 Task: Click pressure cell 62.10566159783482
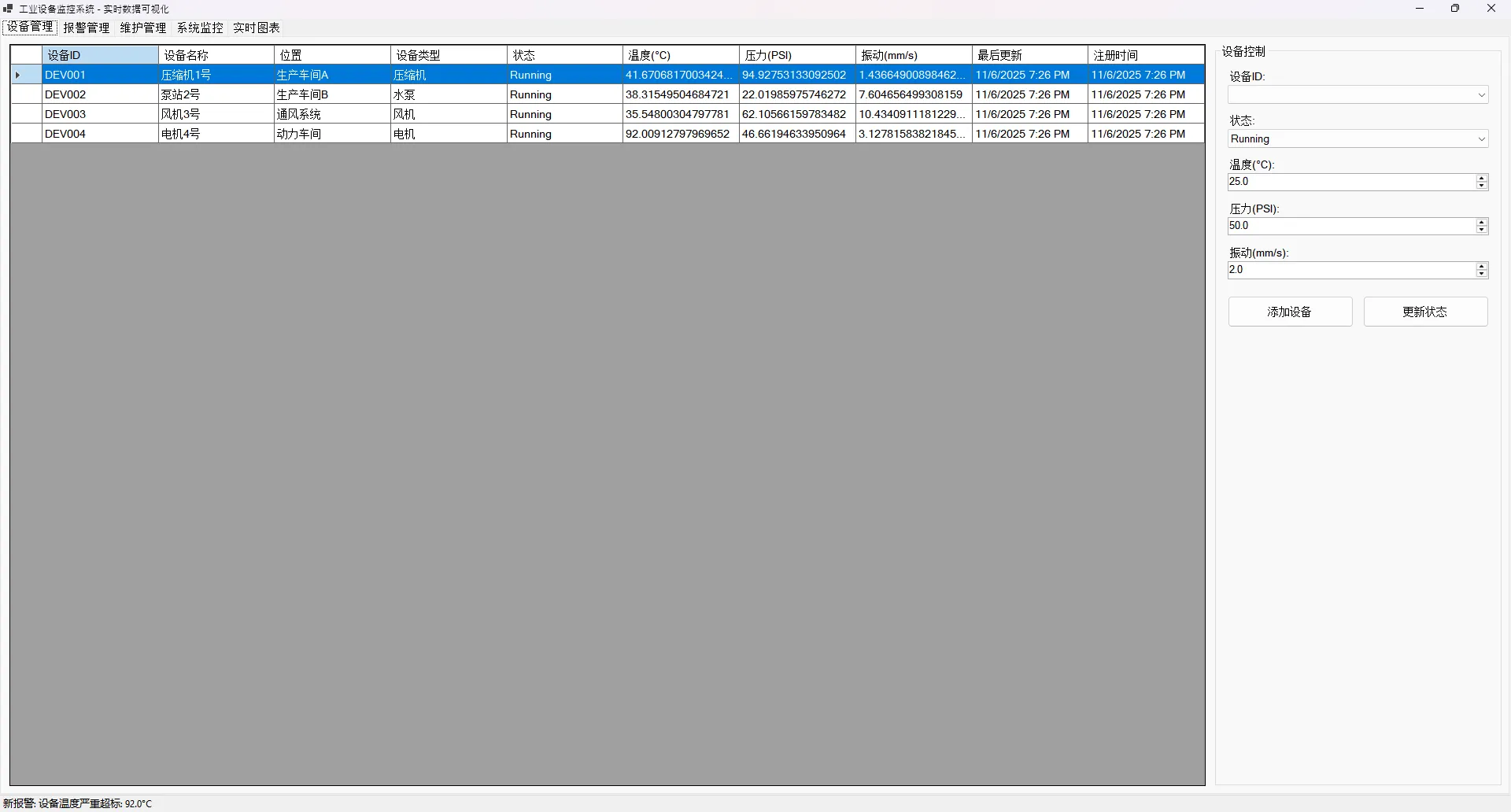(x=797, y=114)
